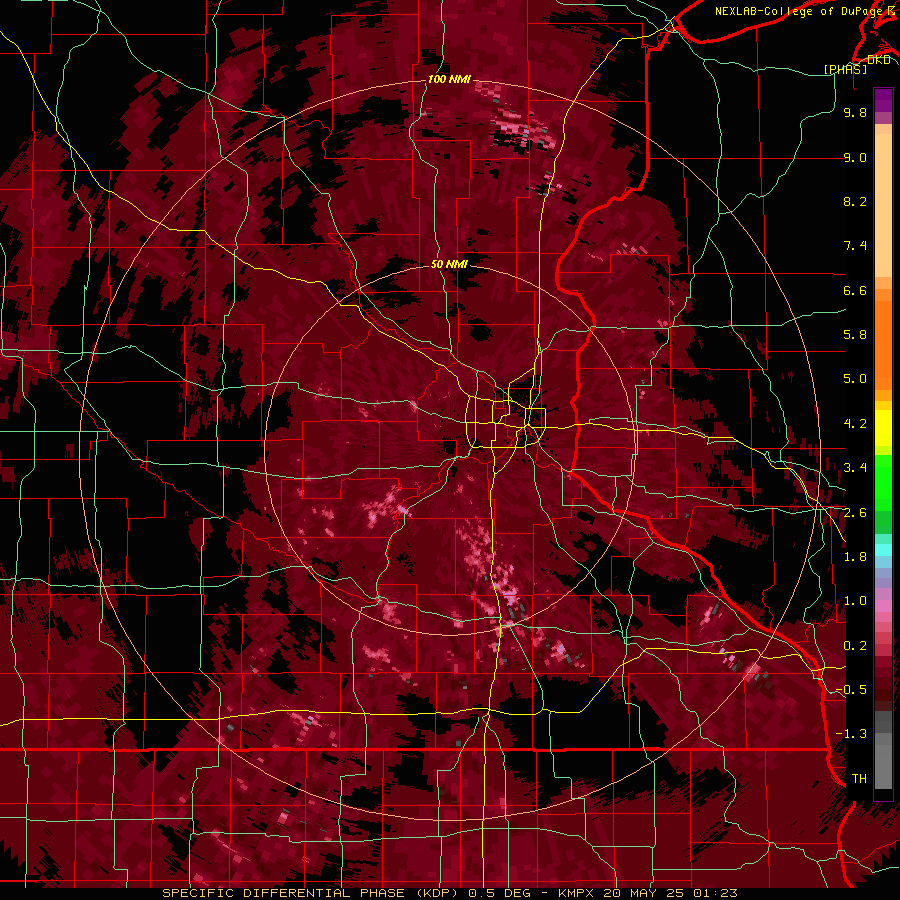
Task: Click the 0.2 value on color scale
Action: click(855, 646)
